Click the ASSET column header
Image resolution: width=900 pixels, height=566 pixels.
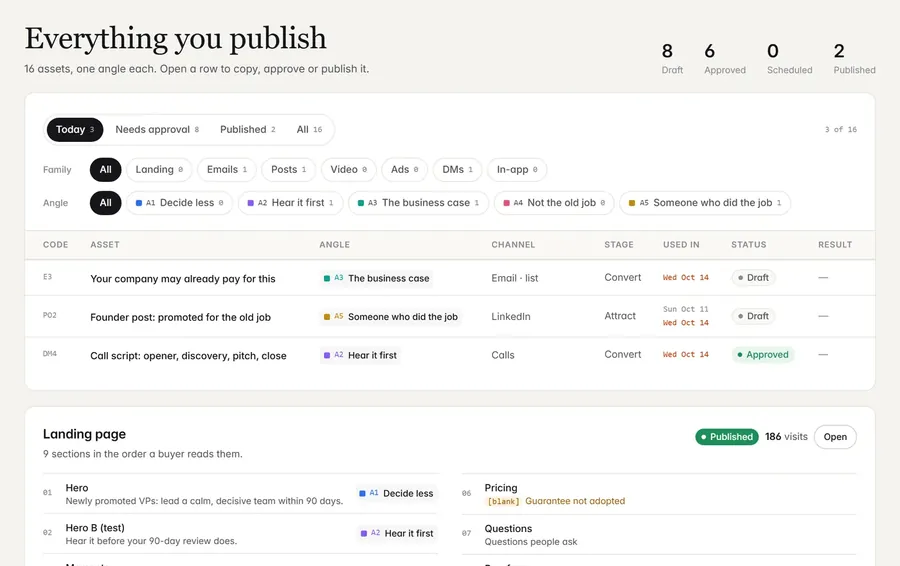click(x=105, y=245)
